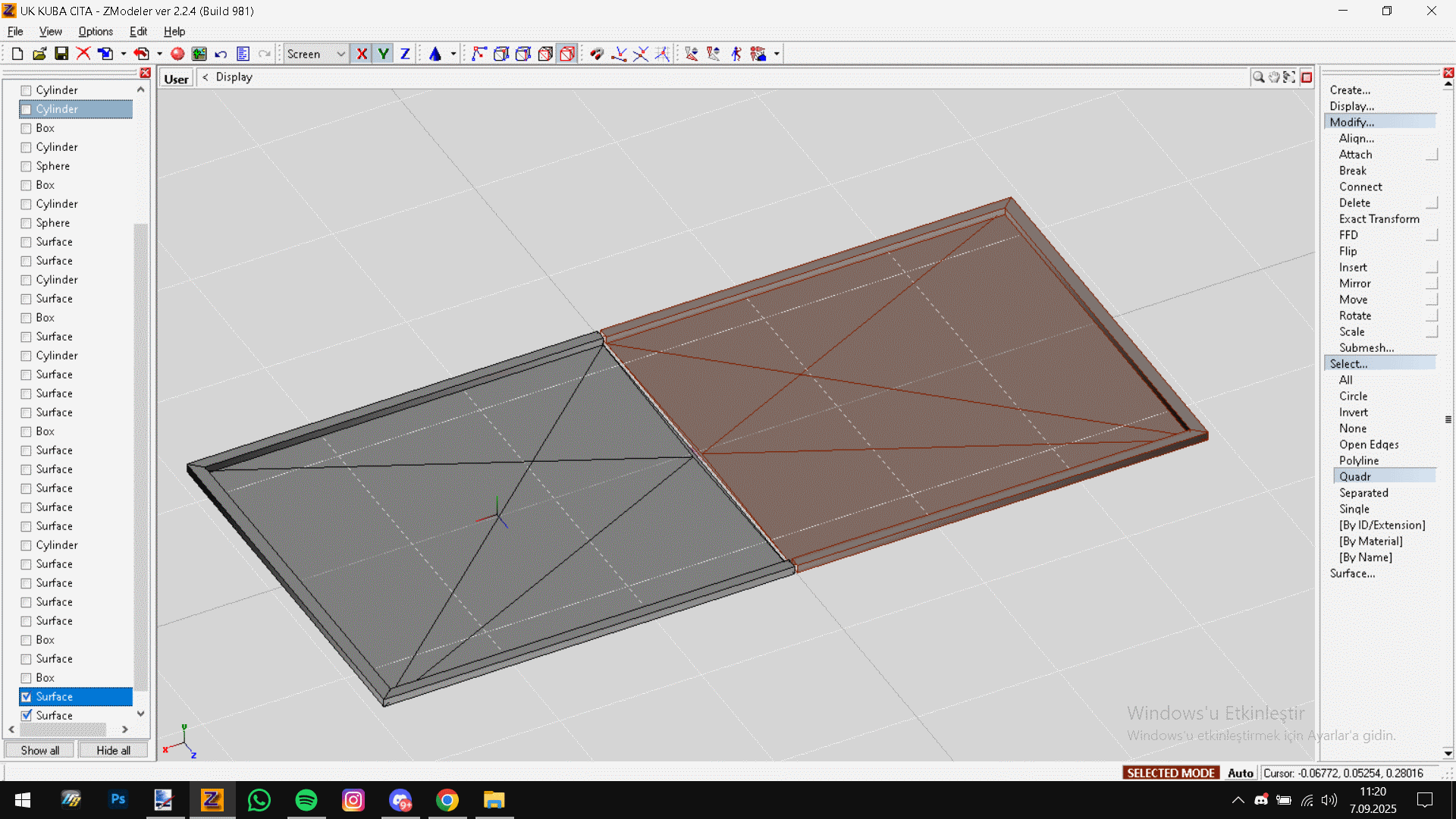Click the object list horizontal scrollbar

[63, 730]
